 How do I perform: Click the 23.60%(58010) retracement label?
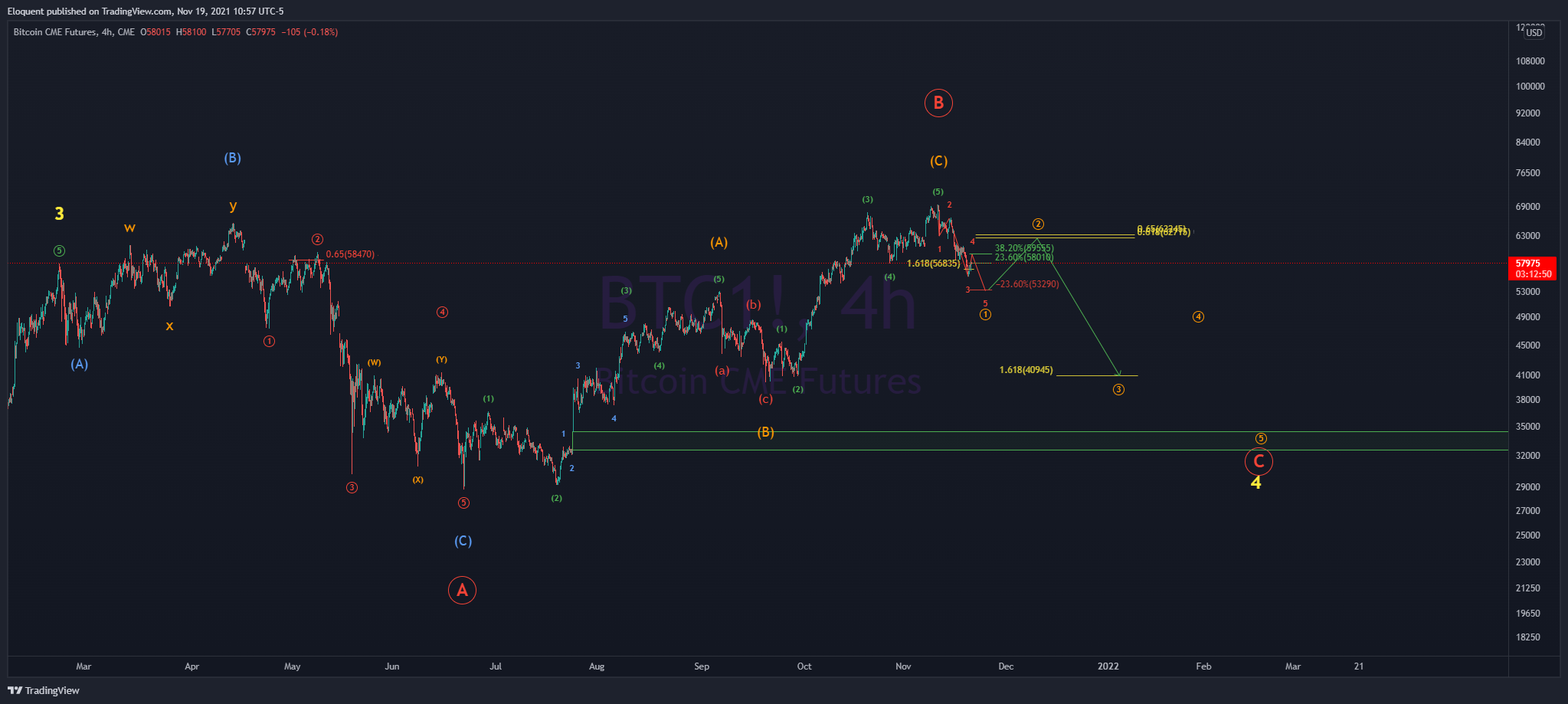click(x=1024, y=257)
